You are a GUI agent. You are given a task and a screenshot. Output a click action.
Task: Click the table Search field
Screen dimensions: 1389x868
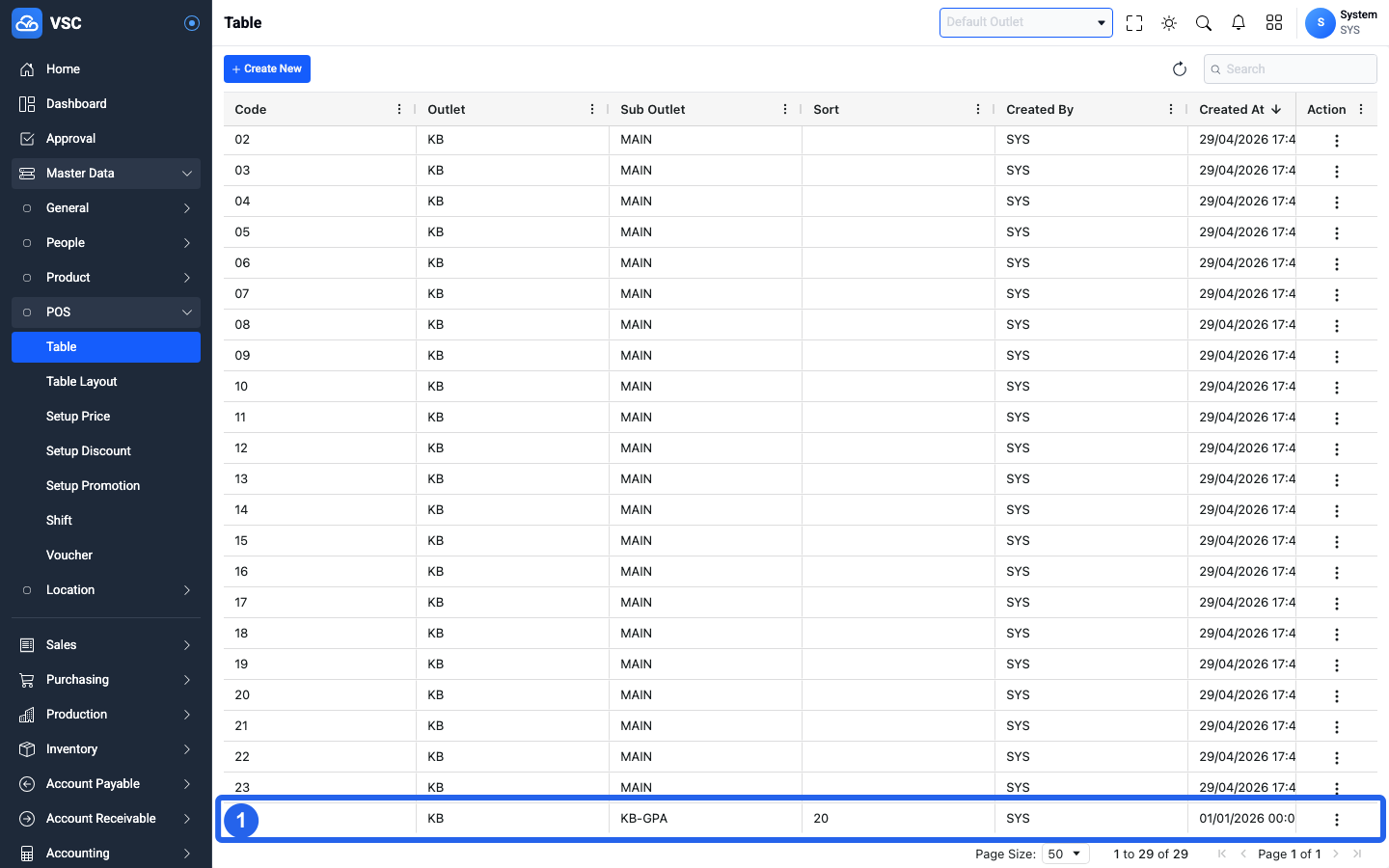[1291, 69]
